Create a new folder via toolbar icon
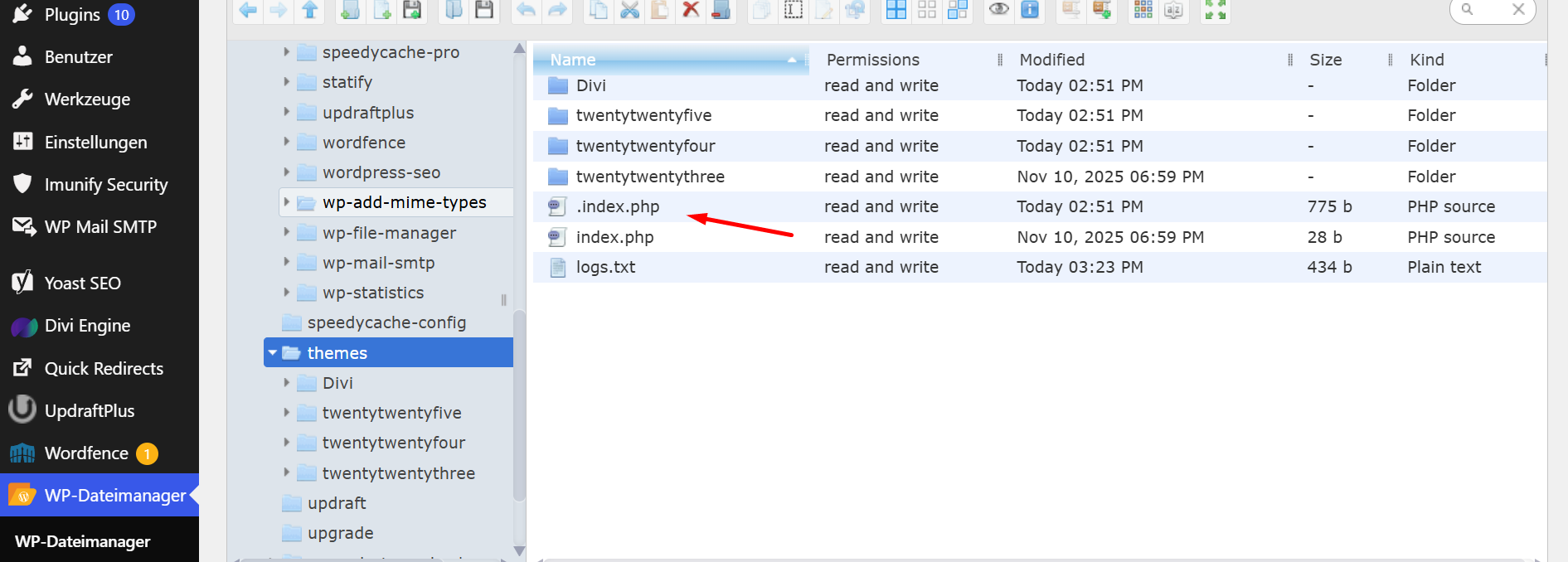Screen dimensions: 1568x562 click(351, 10)
